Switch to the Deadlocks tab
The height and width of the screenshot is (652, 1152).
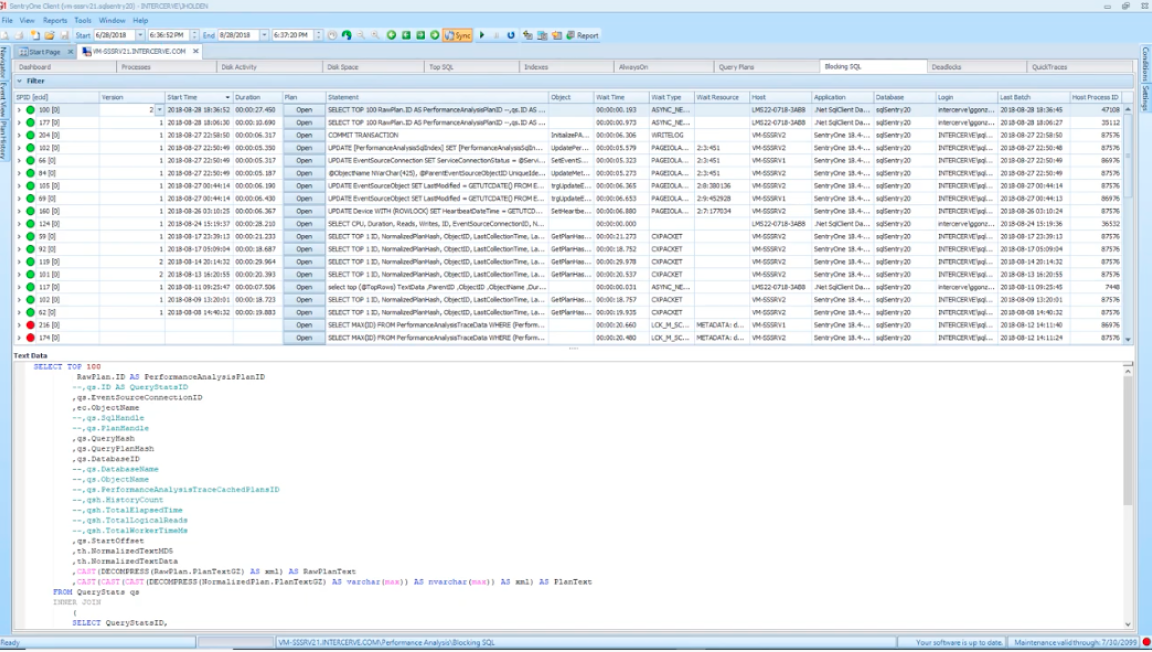tap(946, 67)
